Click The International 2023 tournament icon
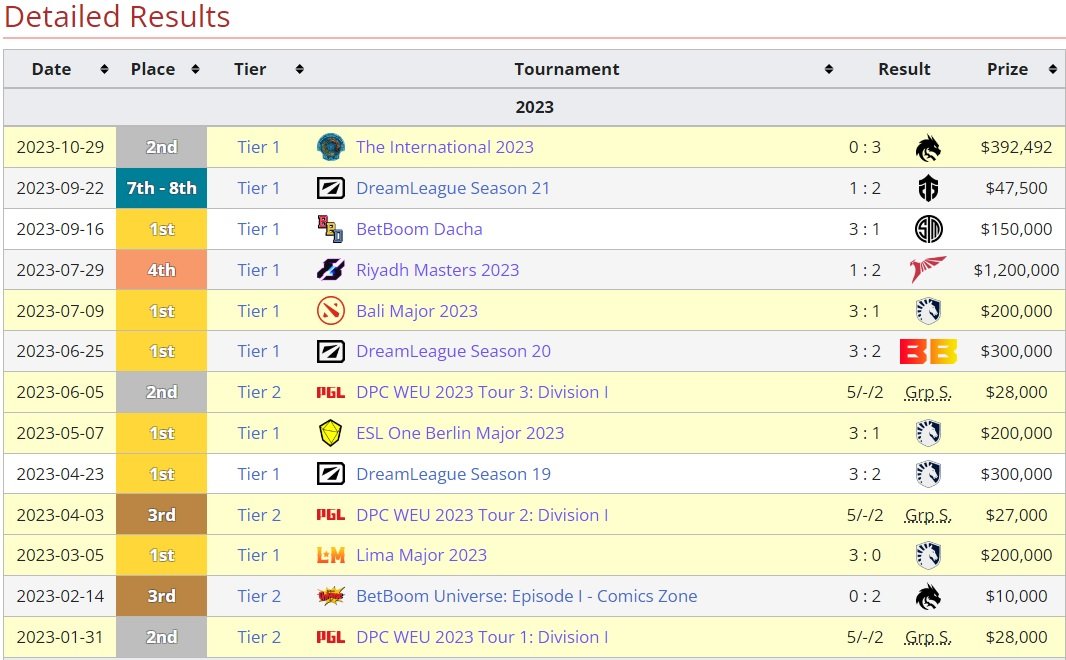Viewport: 1066px width, 660px height. pos(331,147)
